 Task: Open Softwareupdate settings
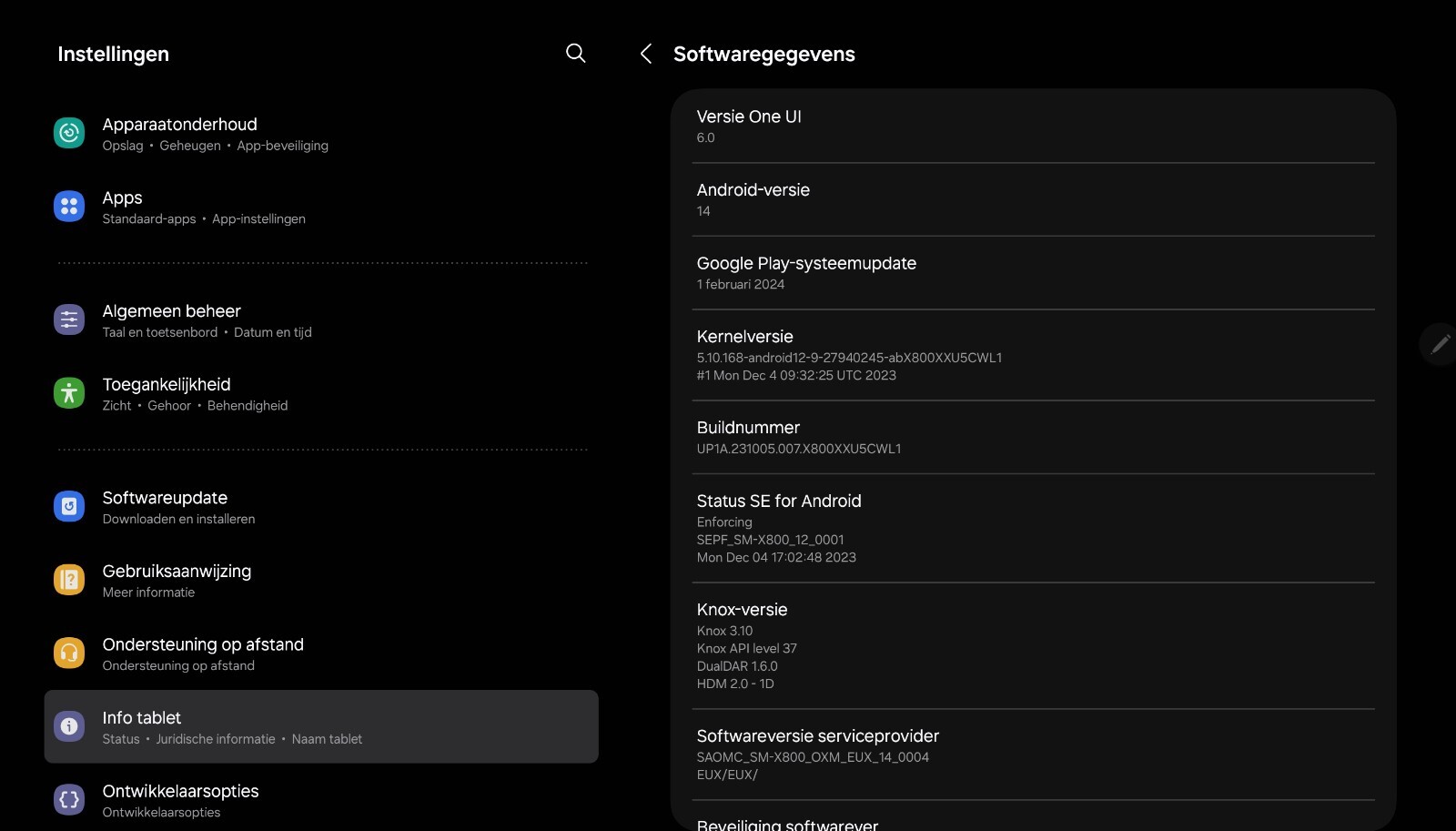321,506
